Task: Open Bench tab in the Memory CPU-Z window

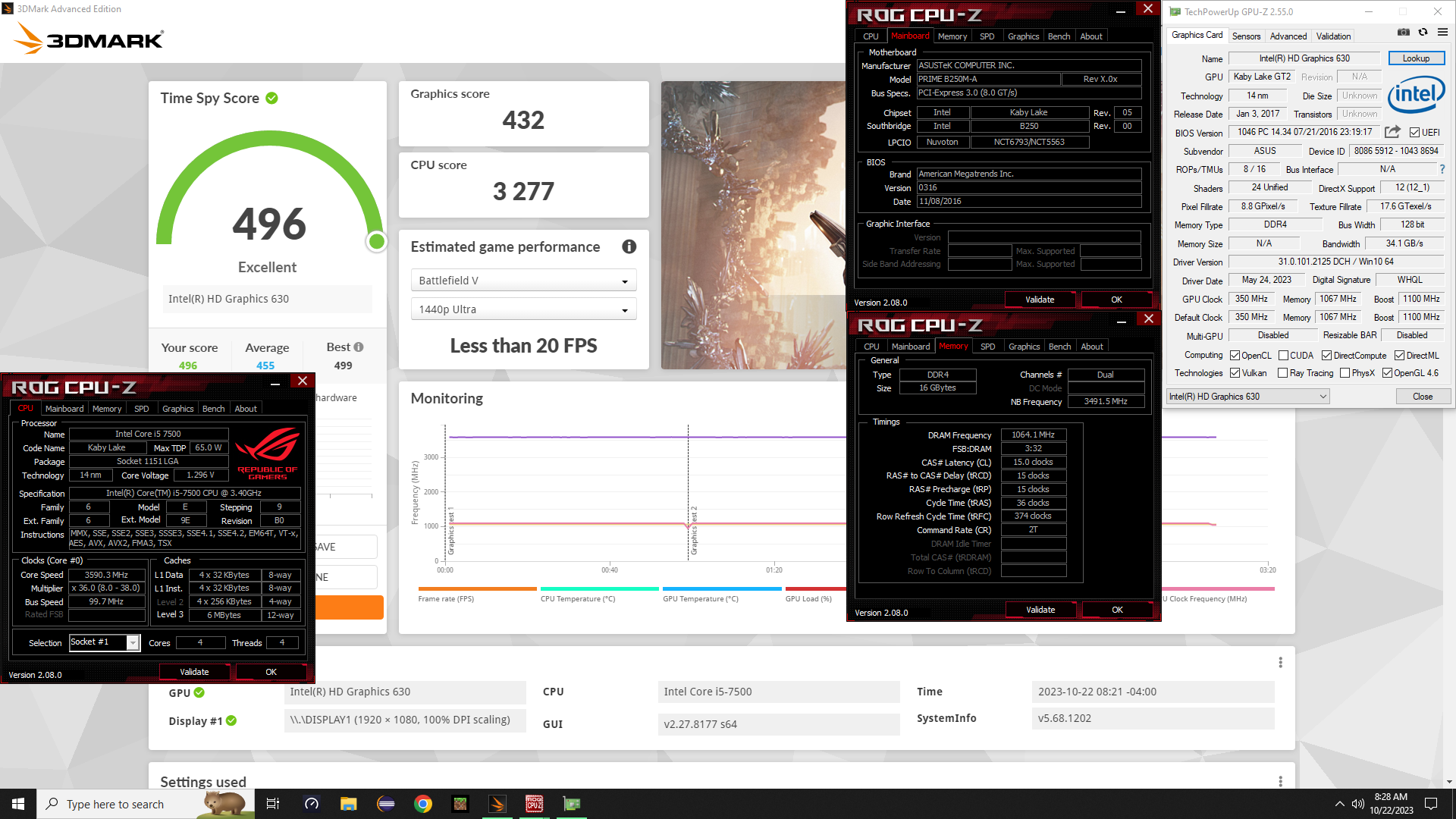Action: click(1059, 347)
